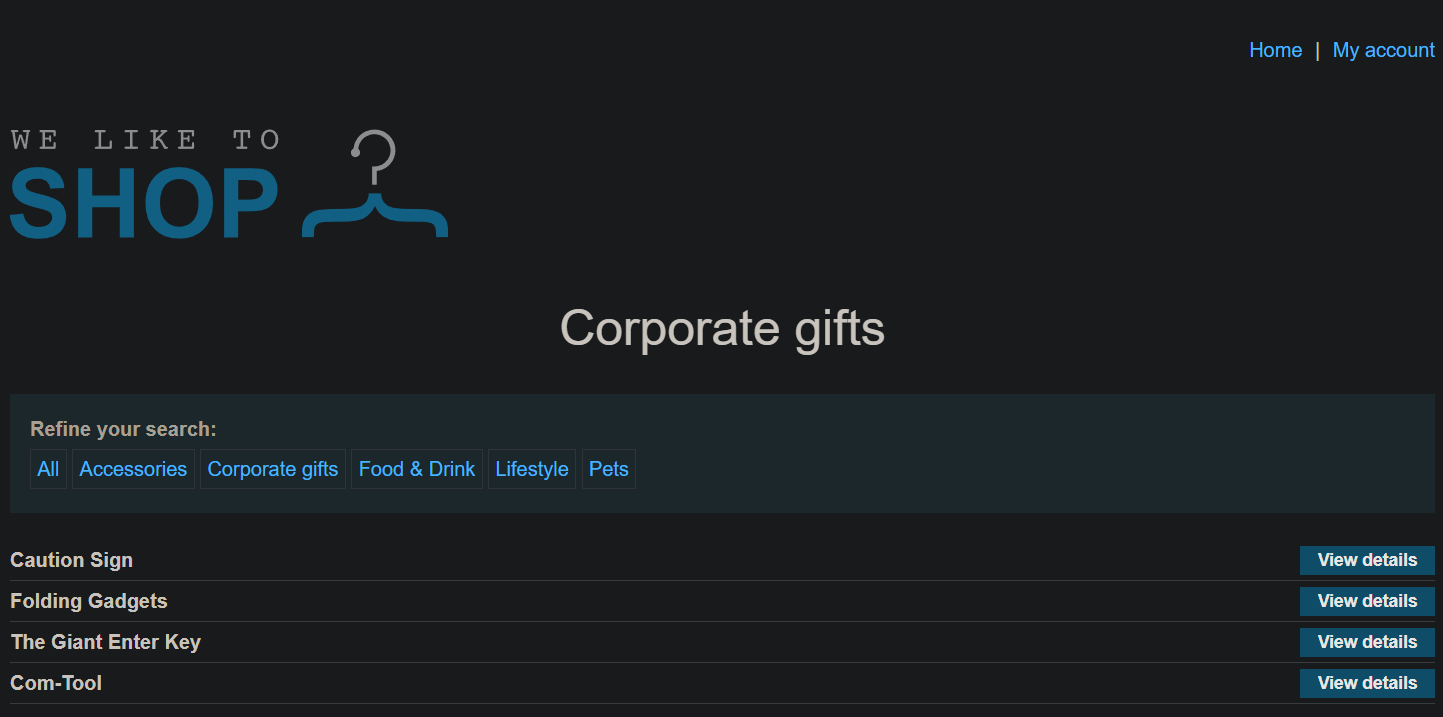
Task: Click The Giant Enter Key product name
Action: (x=106, y=642)
